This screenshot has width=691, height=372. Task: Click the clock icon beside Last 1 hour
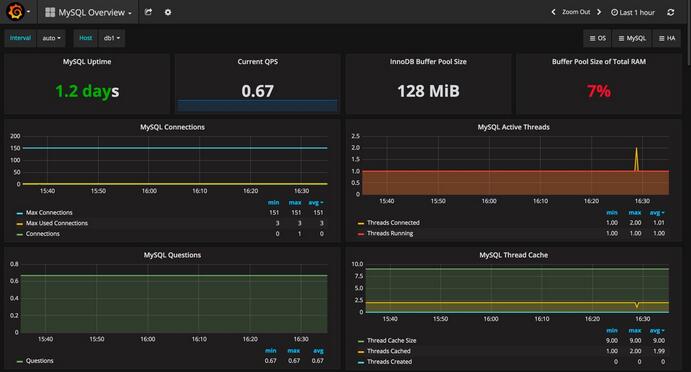[614, 12]
